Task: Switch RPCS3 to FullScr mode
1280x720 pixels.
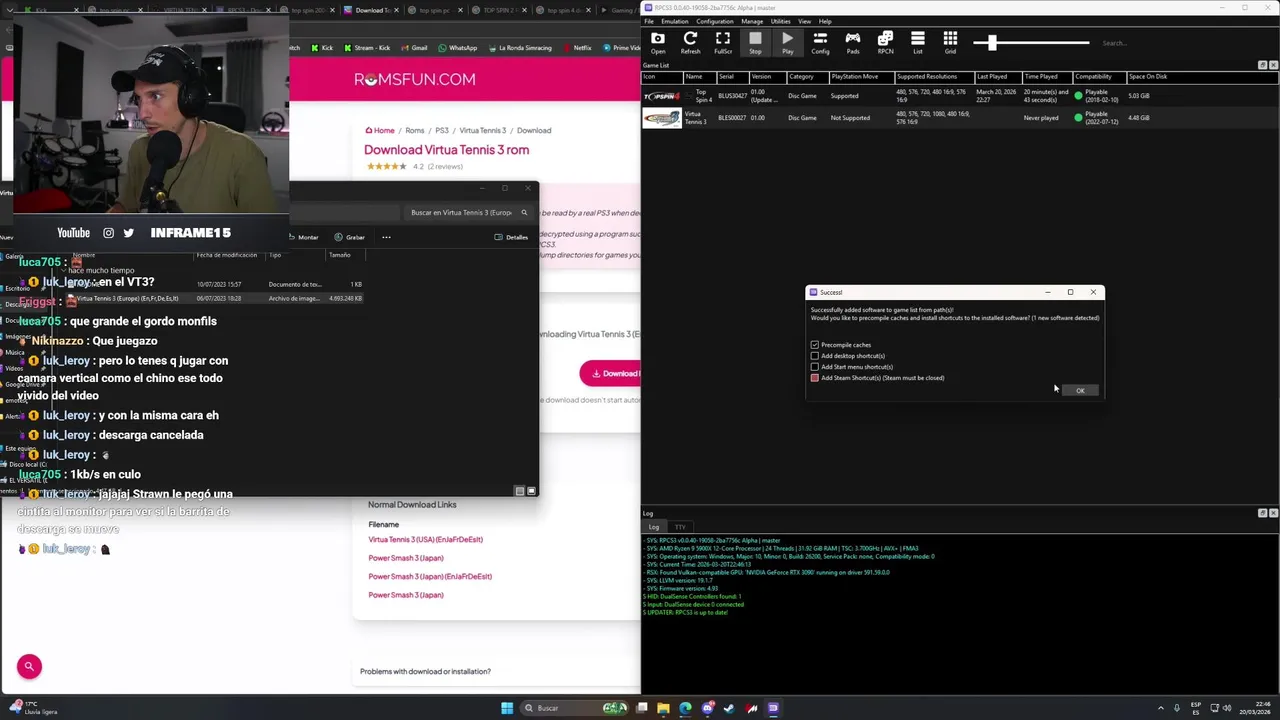Action: [x=722, y=43]
